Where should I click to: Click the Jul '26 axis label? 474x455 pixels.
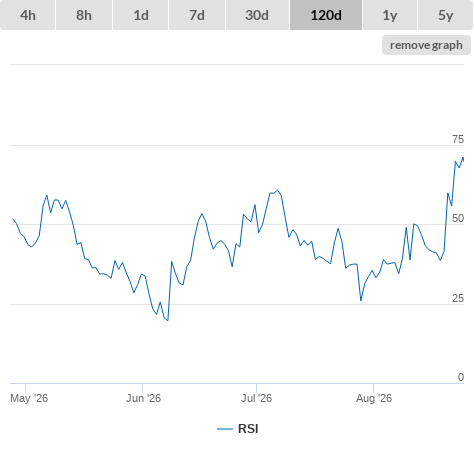click(256, 398)
